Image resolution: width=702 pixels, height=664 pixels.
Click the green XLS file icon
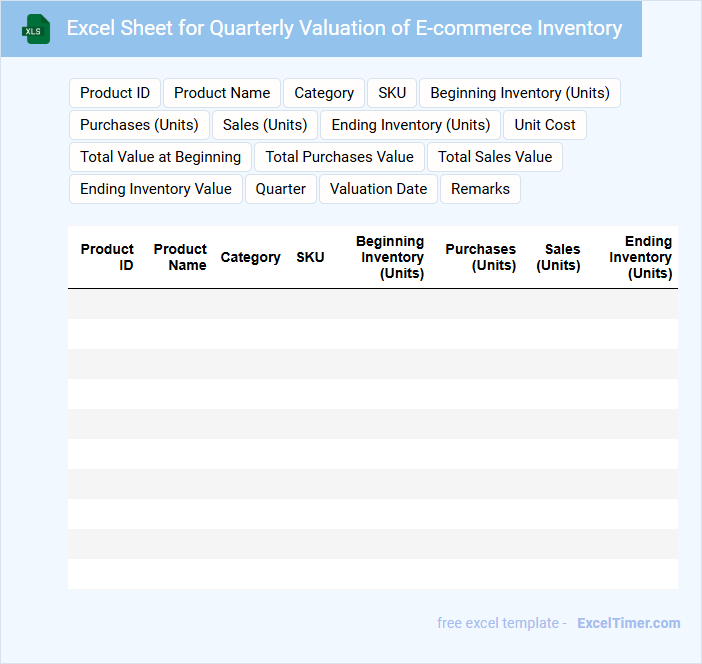tap(36, 29)
